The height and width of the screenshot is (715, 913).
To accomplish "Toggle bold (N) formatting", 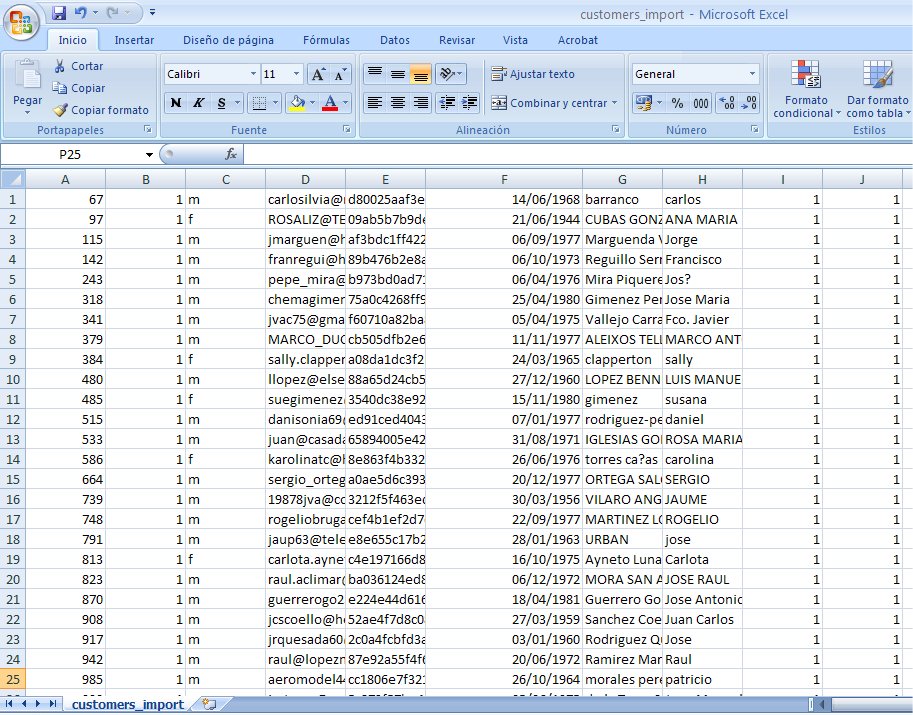I will [175, 103].
